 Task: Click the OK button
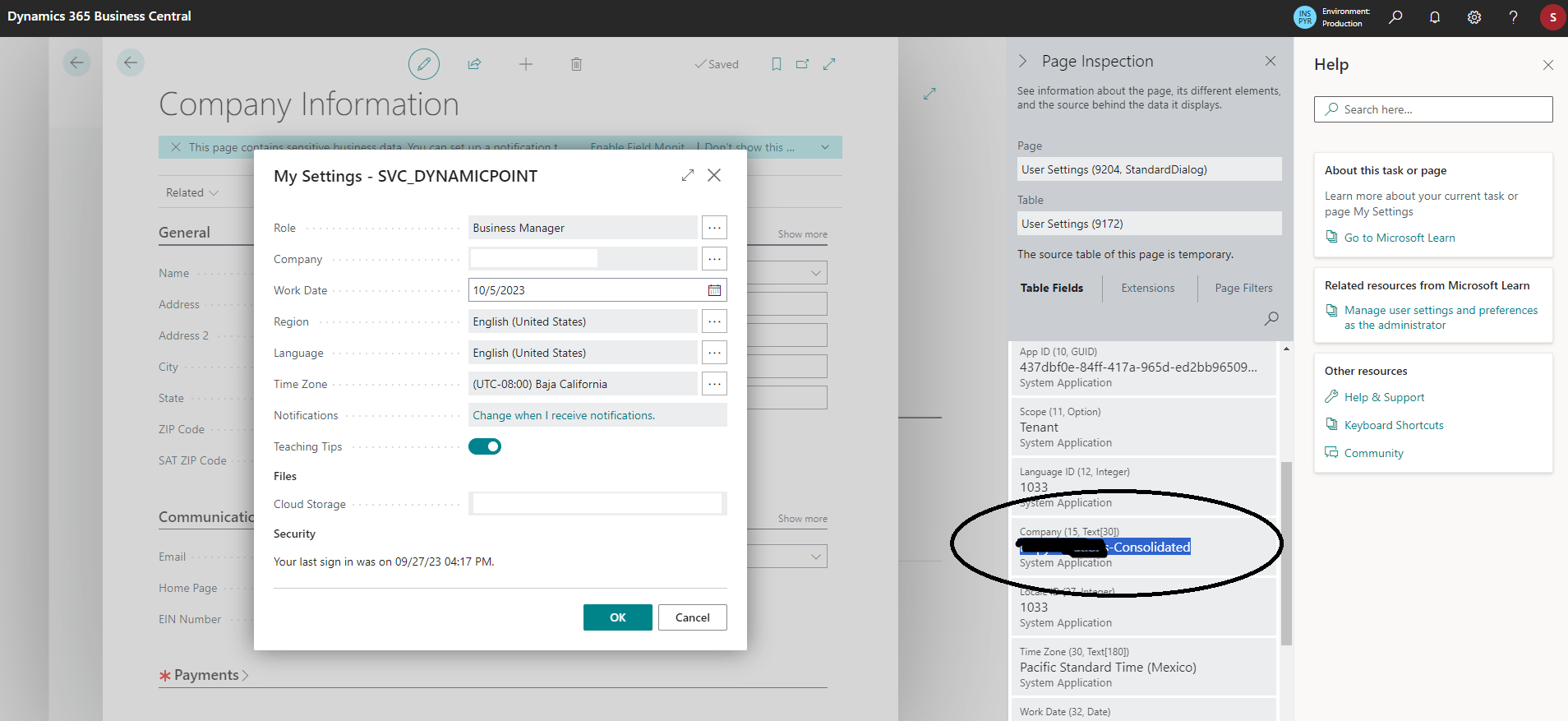pyautogui.click(x=618, y=617)
